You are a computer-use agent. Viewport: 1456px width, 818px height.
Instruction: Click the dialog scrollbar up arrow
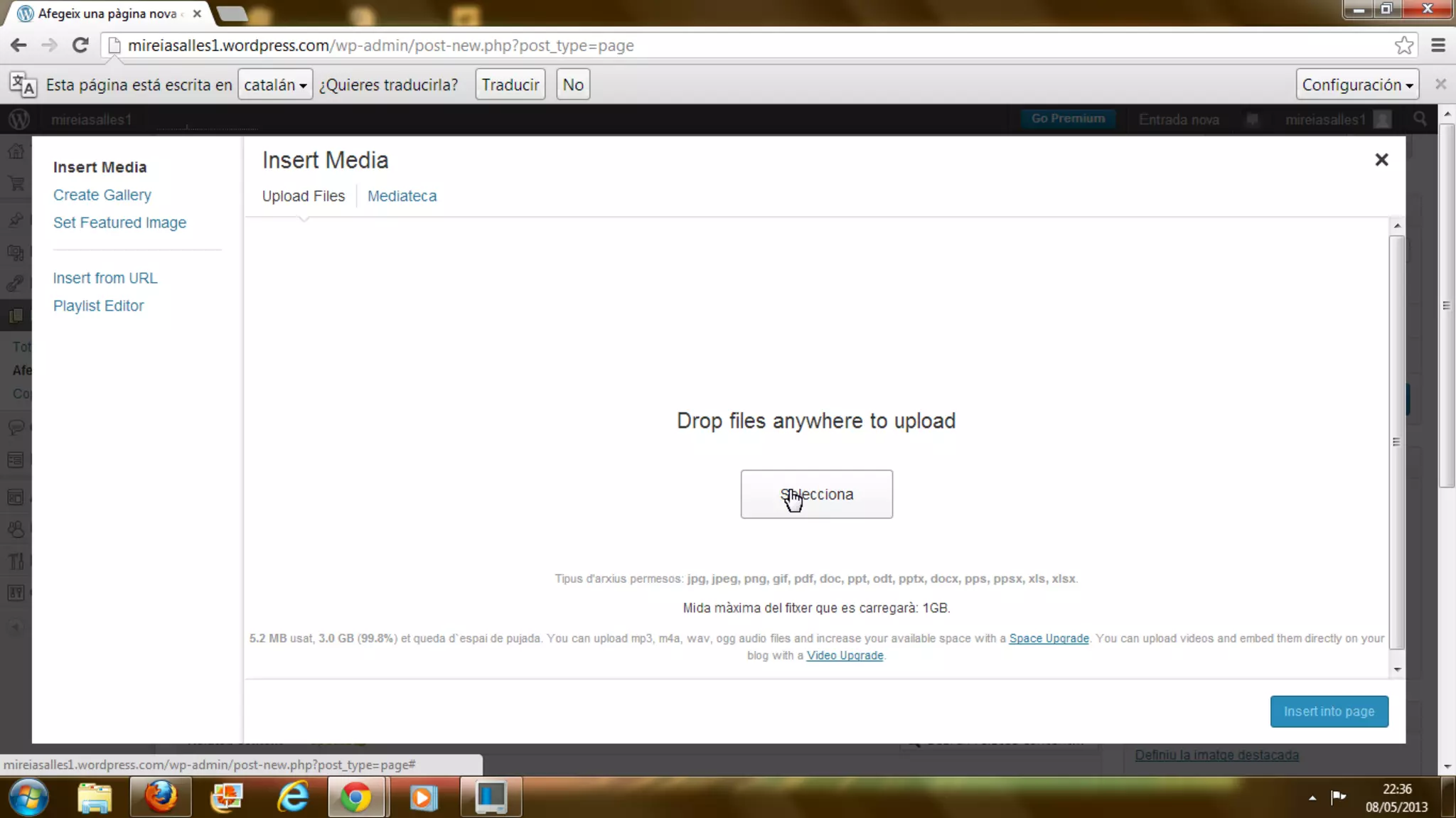tap(1397, 225)
